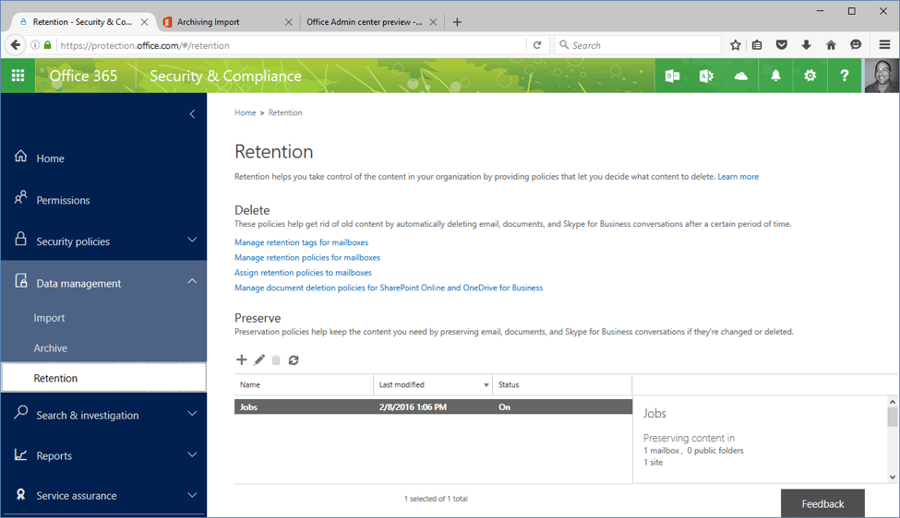Image resolution: width=900 pixels, height=518 pixels.
Task: Open the OneDrive cloud icon
Action: coord(741,76)
